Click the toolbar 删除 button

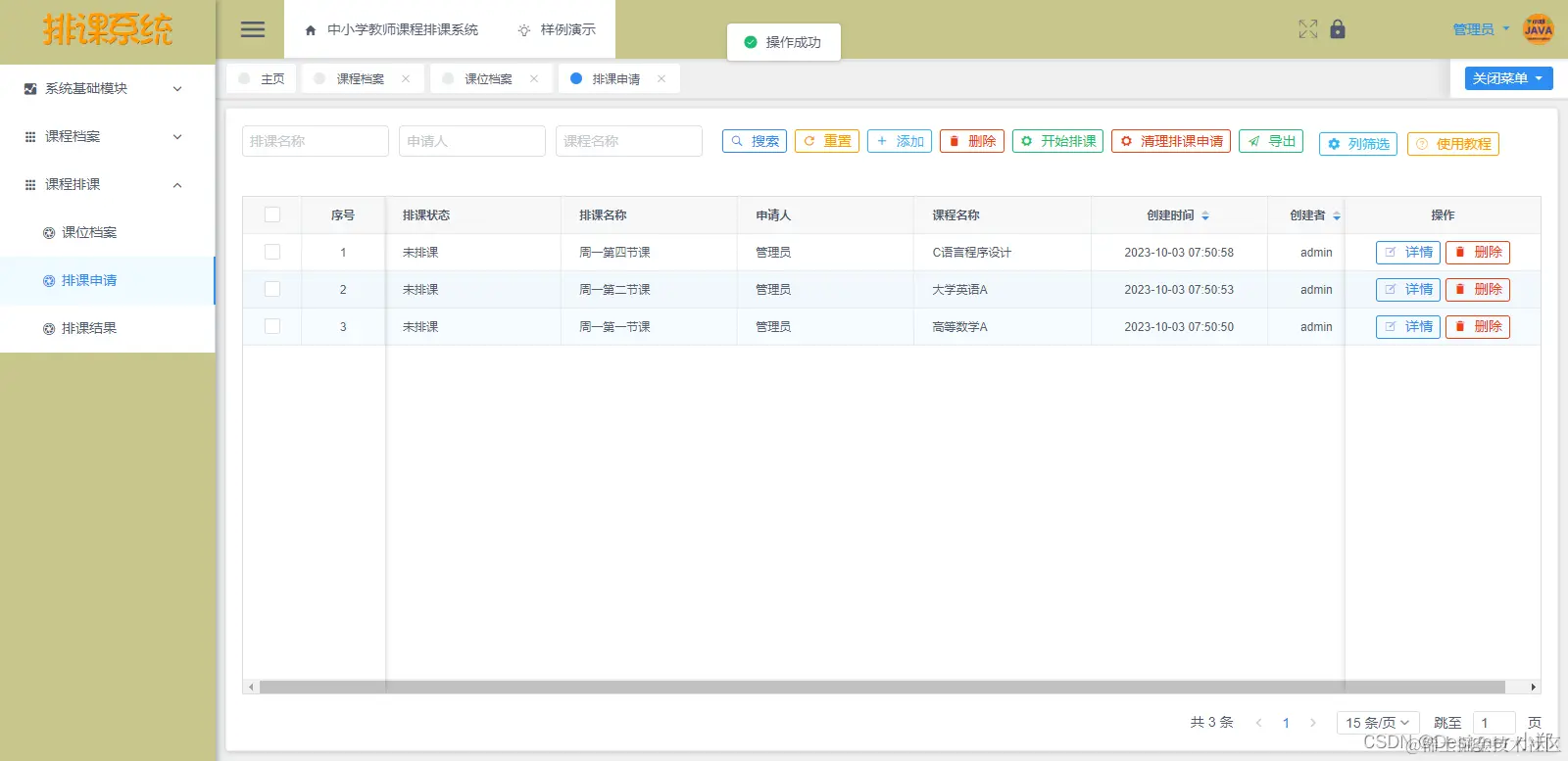tap(972, 141)
